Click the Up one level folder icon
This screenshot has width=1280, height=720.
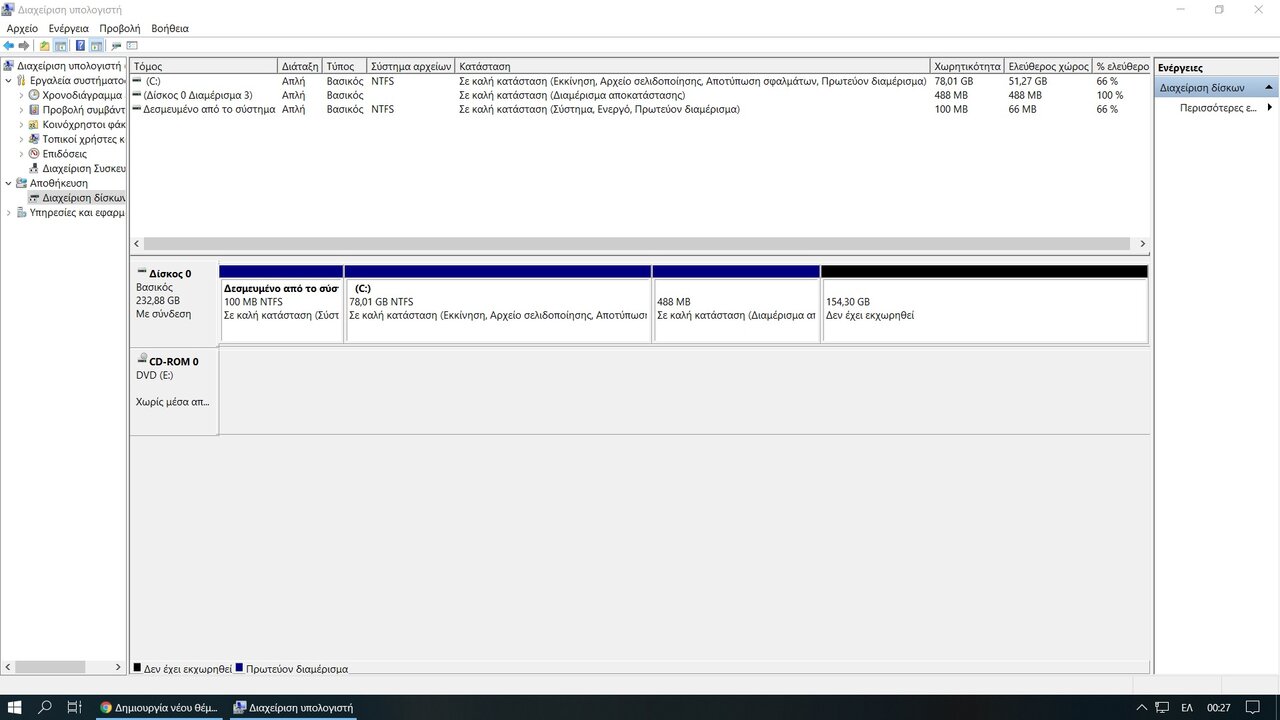point(44,46)
